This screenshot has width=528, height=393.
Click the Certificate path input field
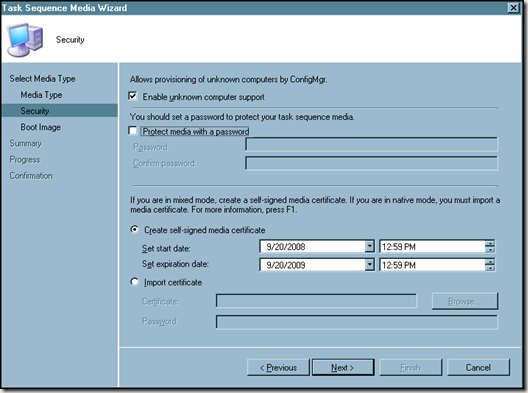pyautogui.click(x=316, y=301)
